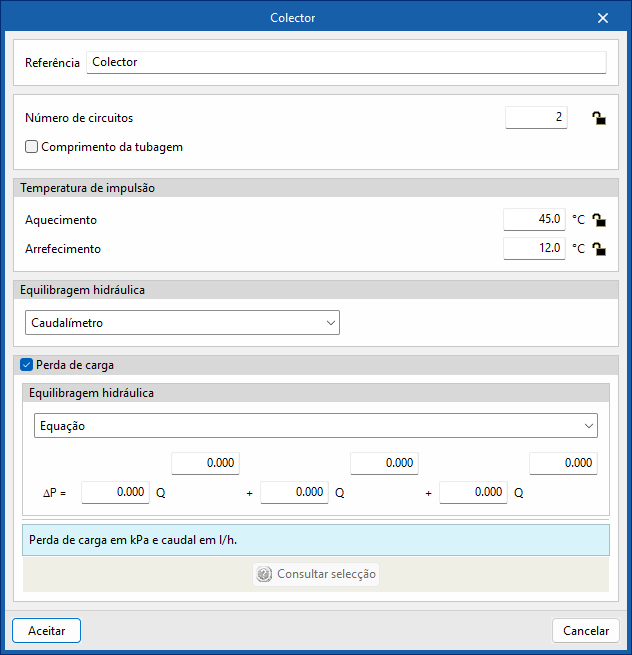Edit the Arrefecimento temperature value 12.0
Screen dimensions: 632x655
coord(534,249)
